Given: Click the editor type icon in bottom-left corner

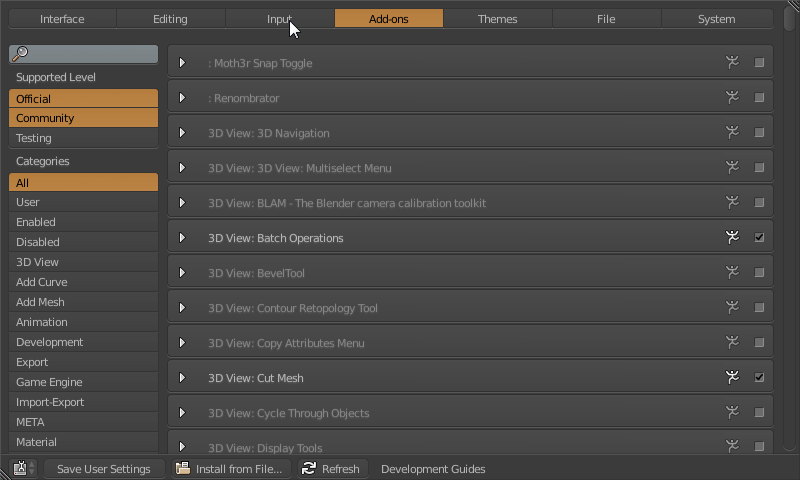Looking at the screenshot, I should click(24, 469).
